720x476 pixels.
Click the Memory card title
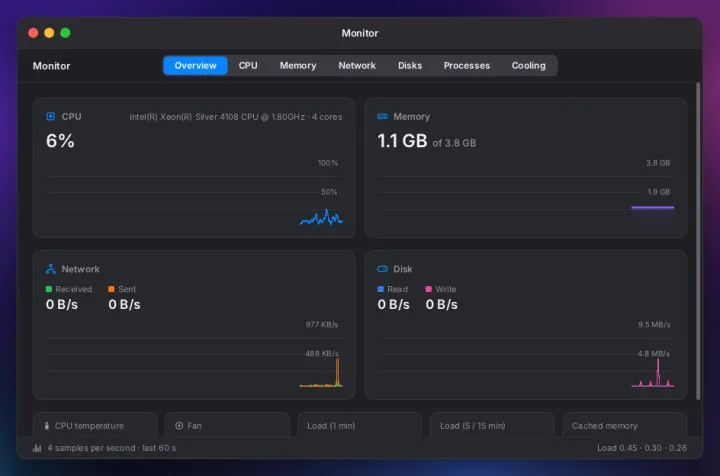tap(411, 117)
